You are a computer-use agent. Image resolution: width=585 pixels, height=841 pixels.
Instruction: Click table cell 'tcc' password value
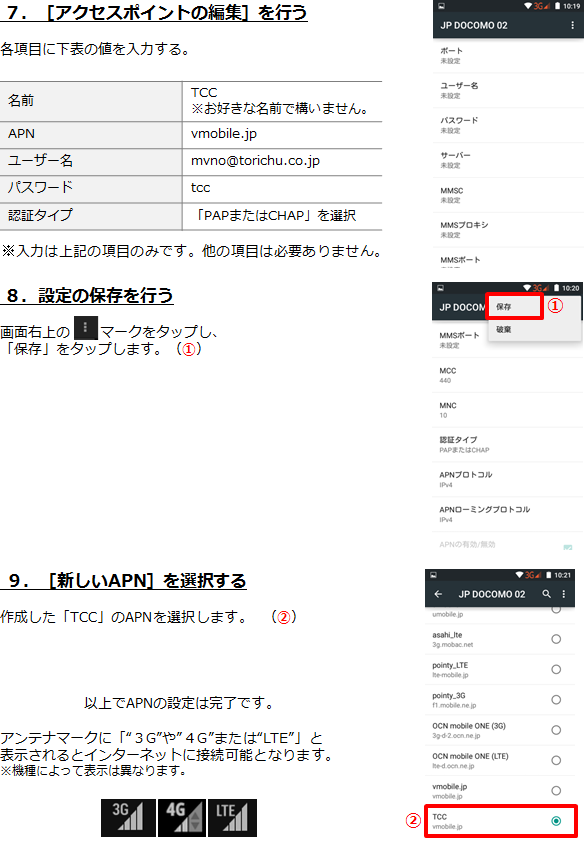(x=282, y=189)
